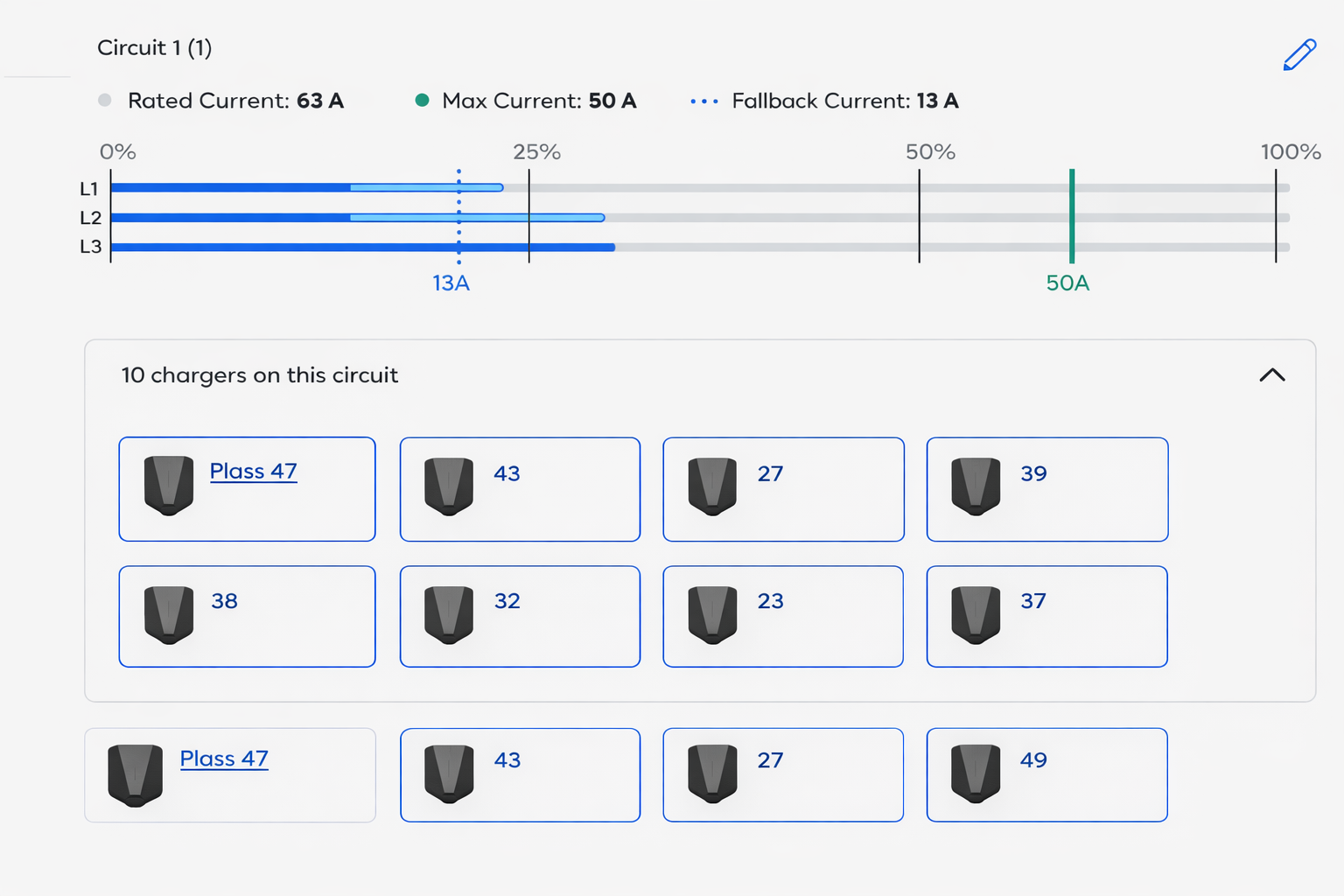The height and width of the screenshot is (896, 1344).
Task: Open the Plass 47 link in expanded panel
Action: [x=253, y=472]
